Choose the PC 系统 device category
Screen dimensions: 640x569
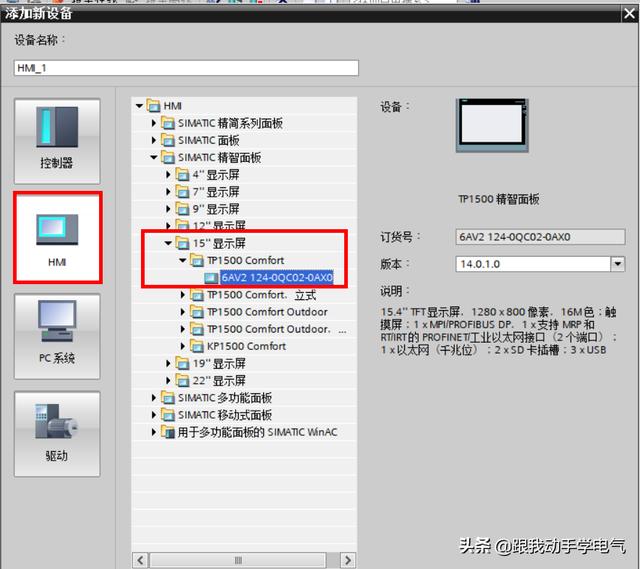[x=57, y=336]
